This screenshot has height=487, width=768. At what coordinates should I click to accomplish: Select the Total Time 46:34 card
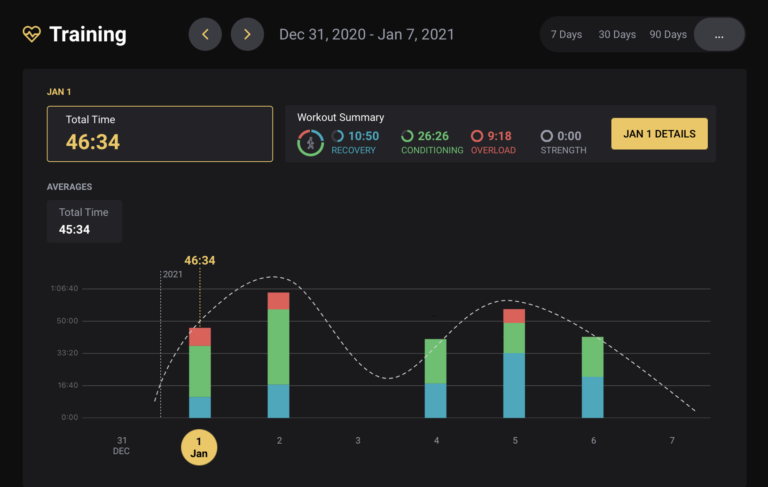point(160,133)
